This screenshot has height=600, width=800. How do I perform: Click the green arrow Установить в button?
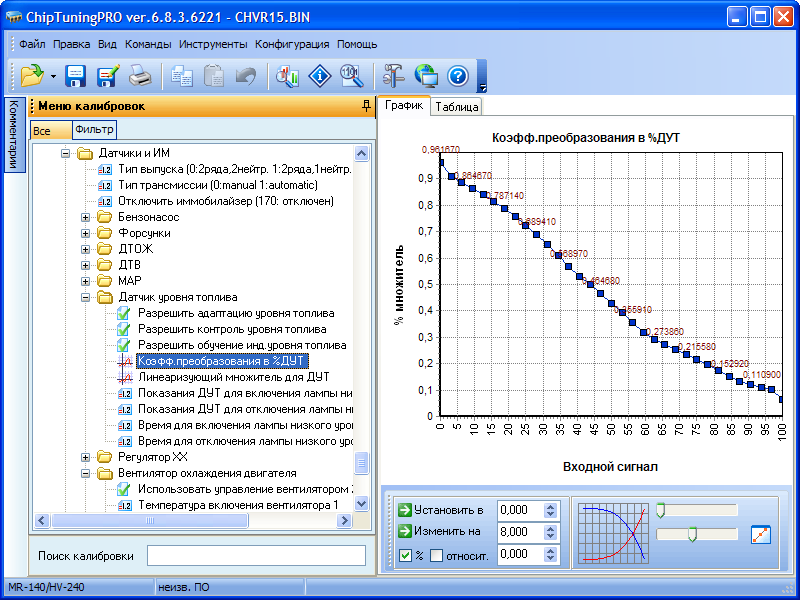[405, 510]
